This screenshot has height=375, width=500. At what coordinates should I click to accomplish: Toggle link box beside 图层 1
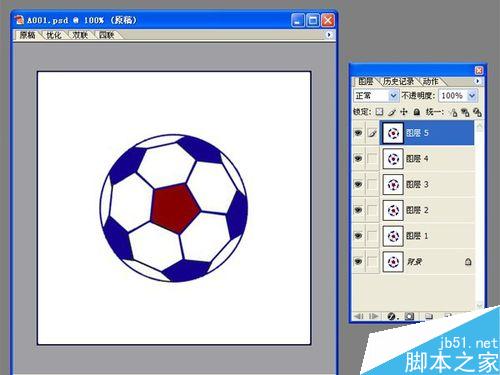pyautogui.click(x=372, y=236)
